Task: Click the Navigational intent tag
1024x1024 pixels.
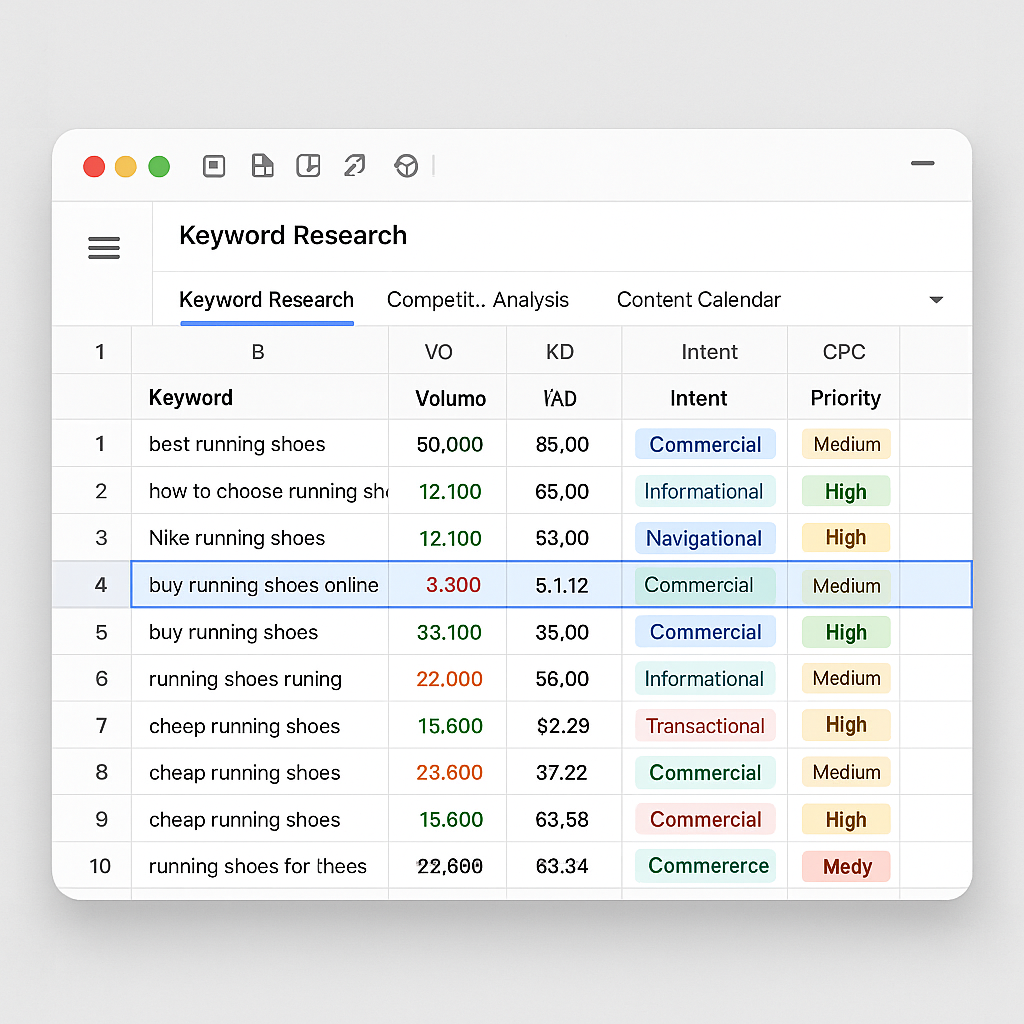Action: 705,538
